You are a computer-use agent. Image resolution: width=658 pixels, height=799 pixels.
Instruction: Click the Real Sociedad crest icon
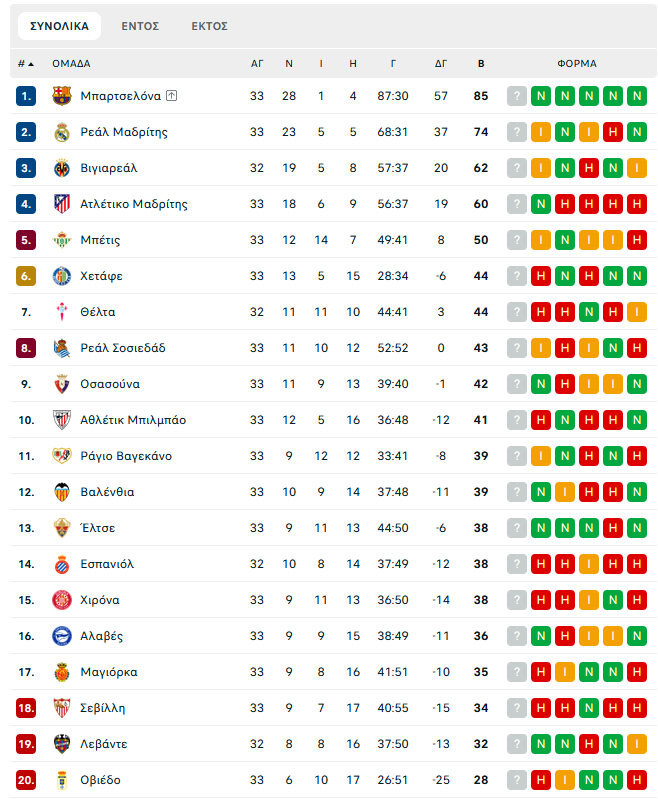(62, 348)
